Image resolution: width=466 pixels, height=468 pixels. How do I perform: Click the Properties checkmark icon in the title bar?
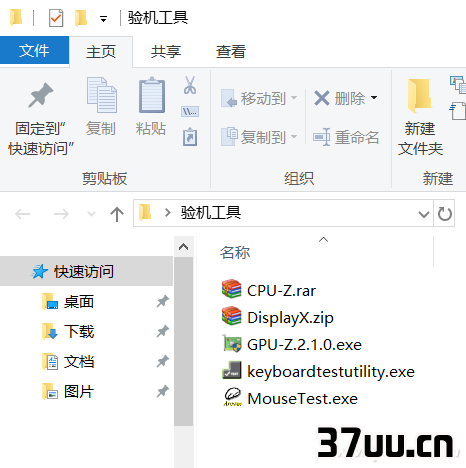[x=56, y=18]
